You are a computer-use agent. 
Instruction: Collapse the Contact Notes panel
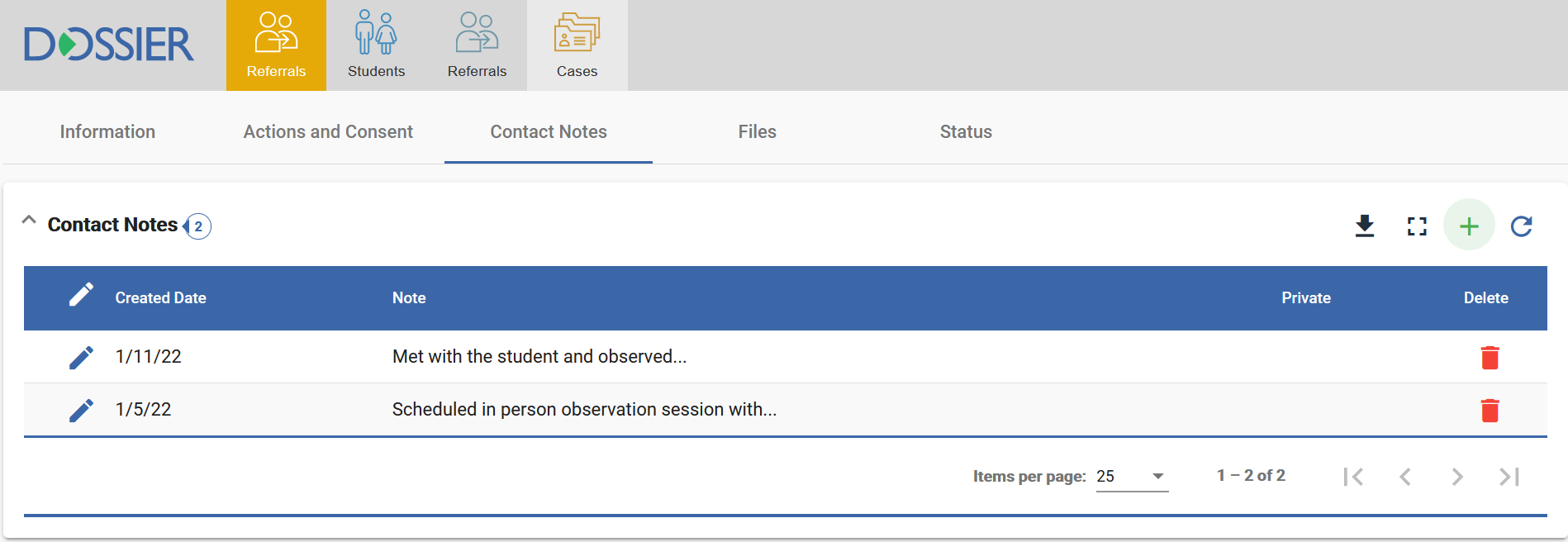pyautogui.click(x=29, y=221)
